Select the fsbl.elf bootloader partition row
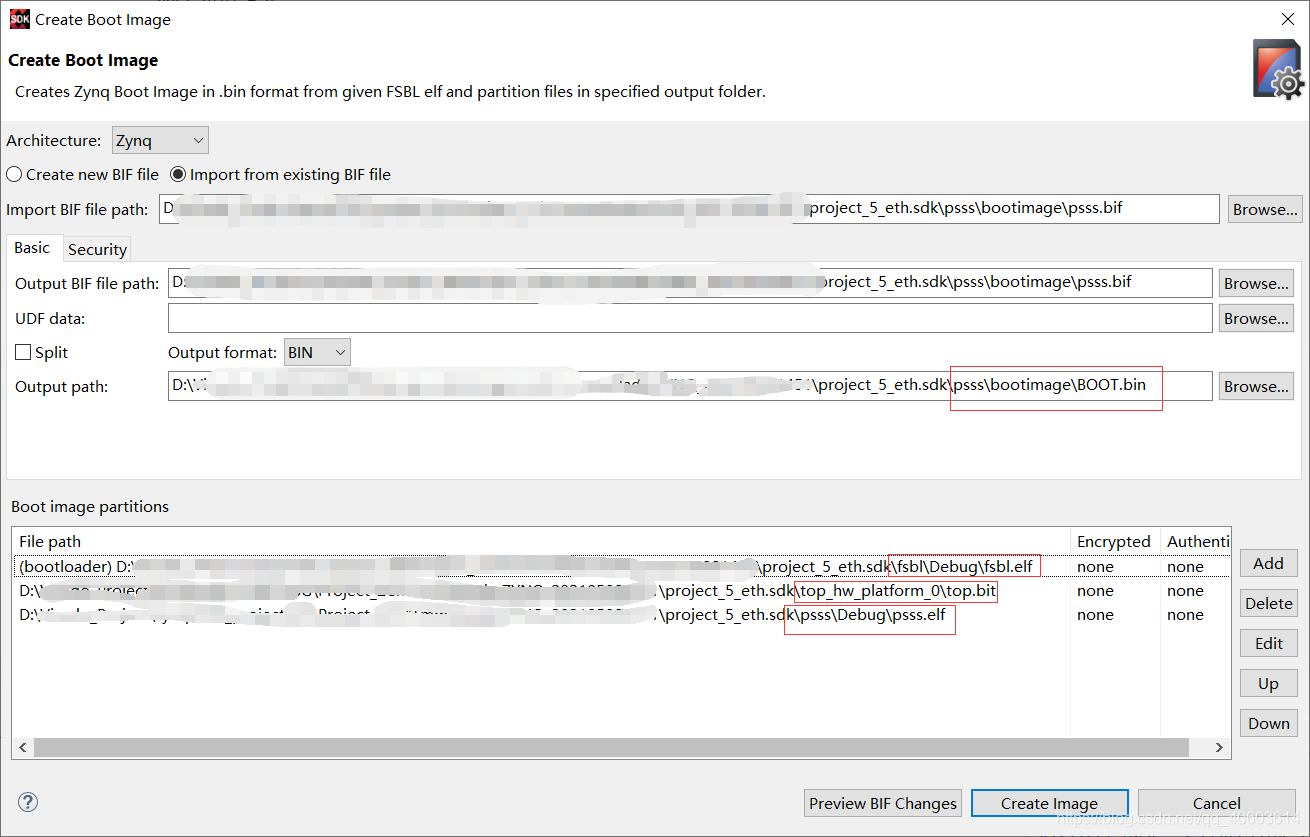The image size is (1310, 837). [x=500, y=566]
